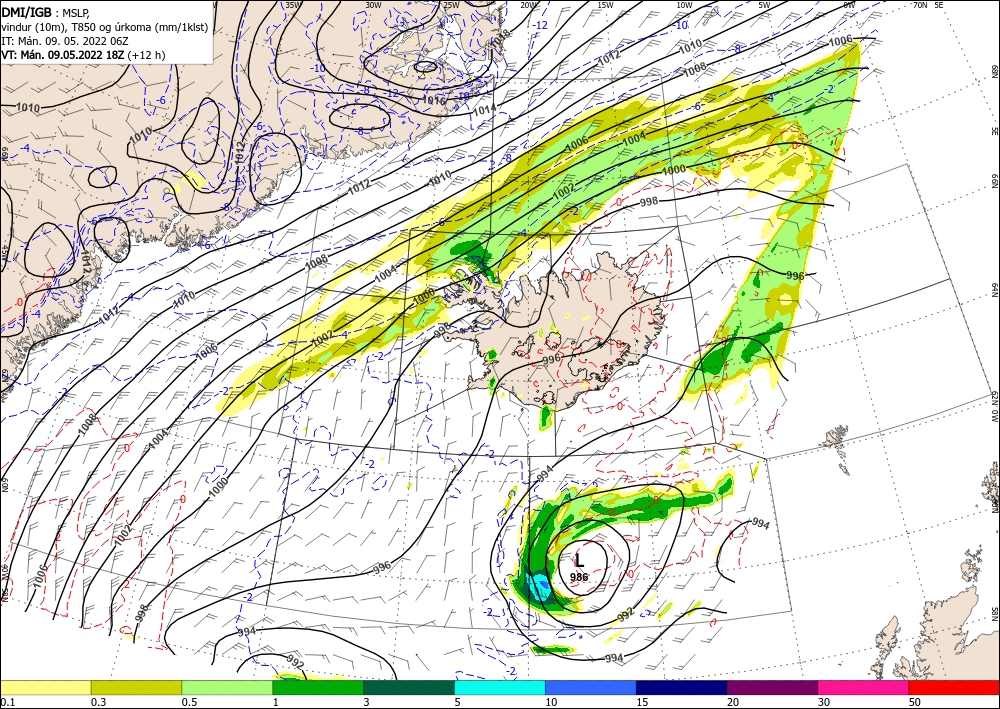1000x709 pixels.
Task: Click the legend value '0.1'
Action: (8, 702)
